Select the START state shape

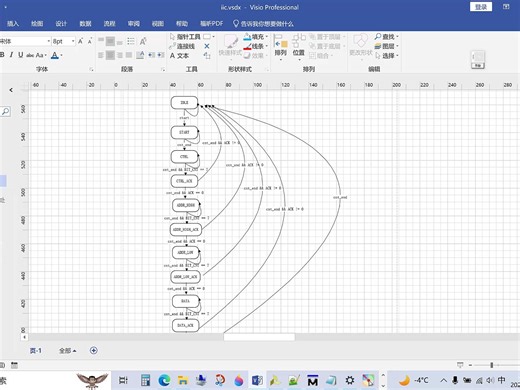click(x=184, y=132)
